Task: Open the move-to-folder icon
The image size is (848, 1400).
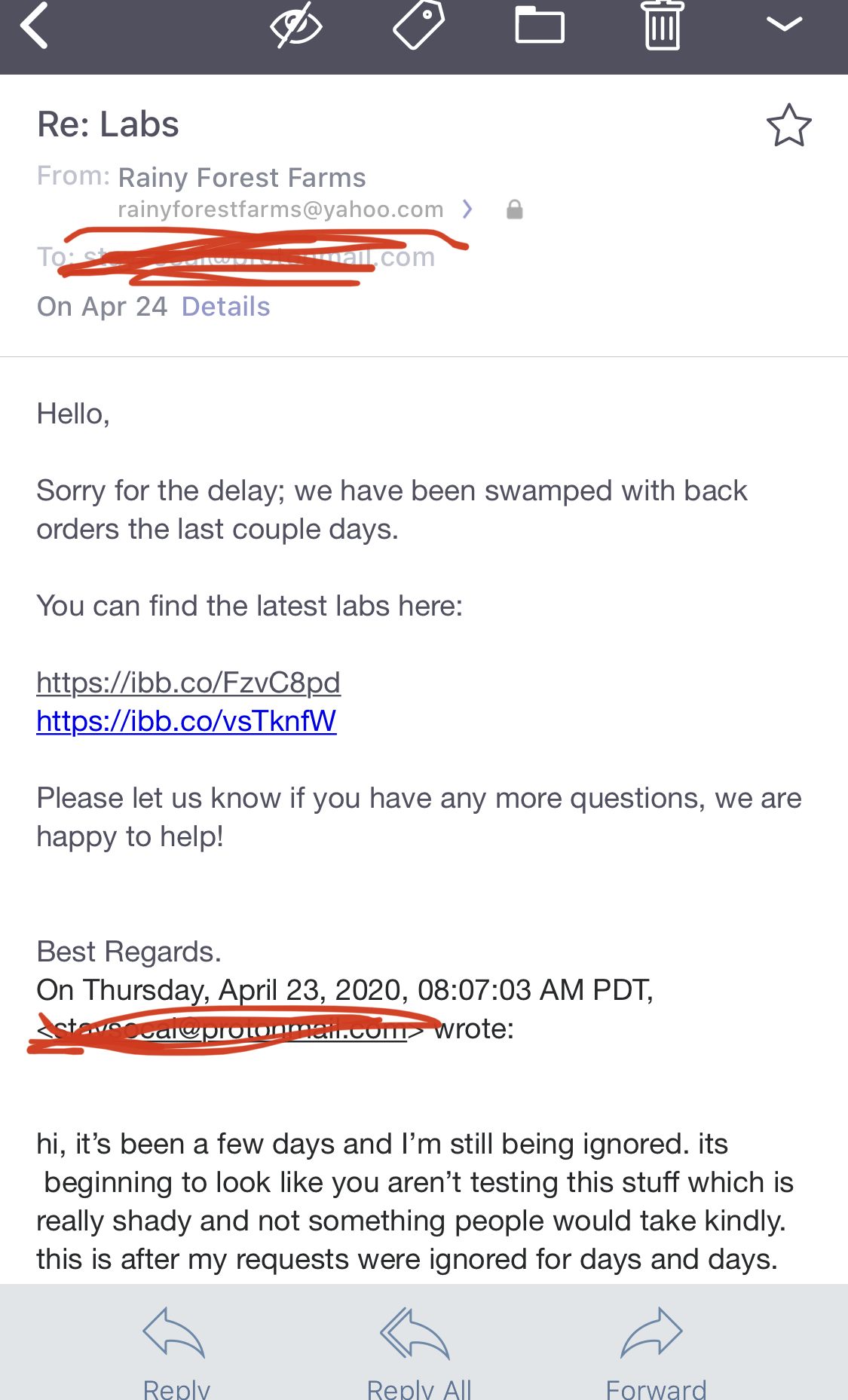Action: coord(540,26)
